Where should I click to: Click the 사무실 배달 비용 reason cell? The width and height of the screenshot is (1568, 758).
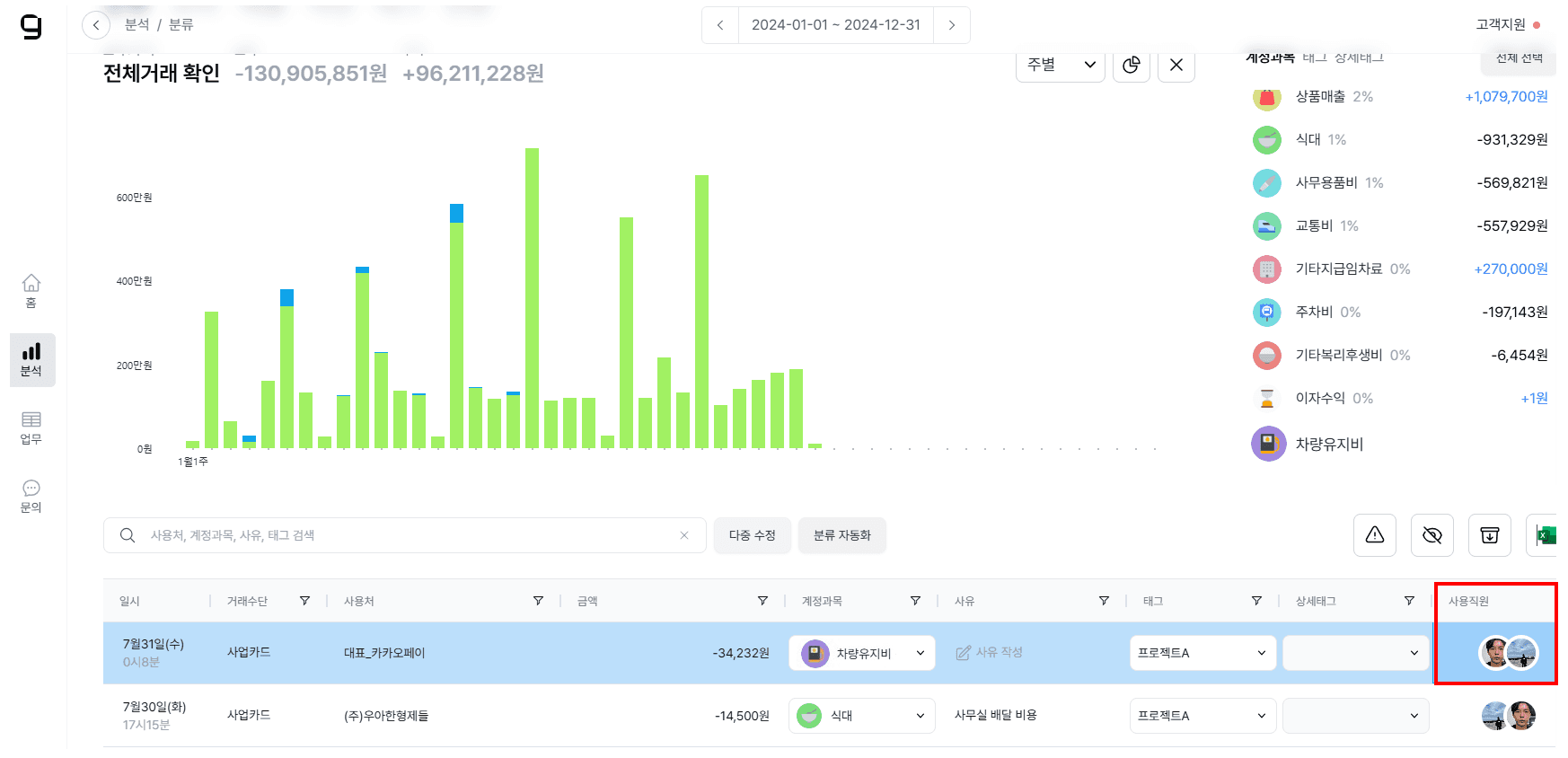[996, 715]
